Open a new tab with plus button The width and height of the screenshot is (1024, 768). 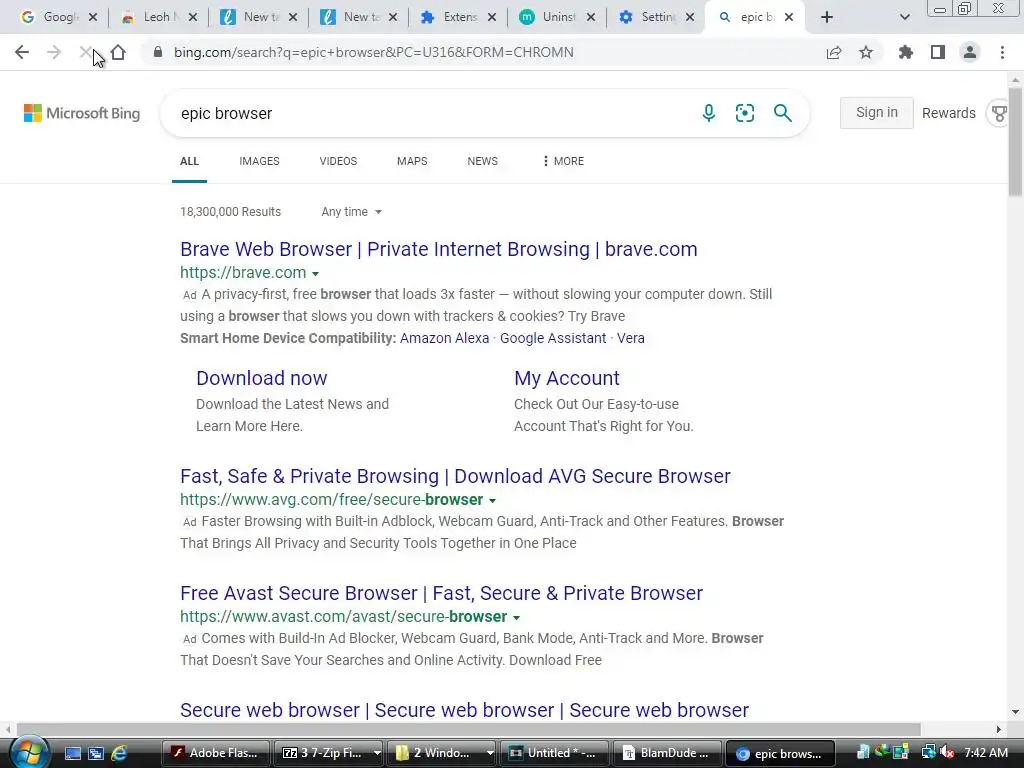tap(827, 17)
